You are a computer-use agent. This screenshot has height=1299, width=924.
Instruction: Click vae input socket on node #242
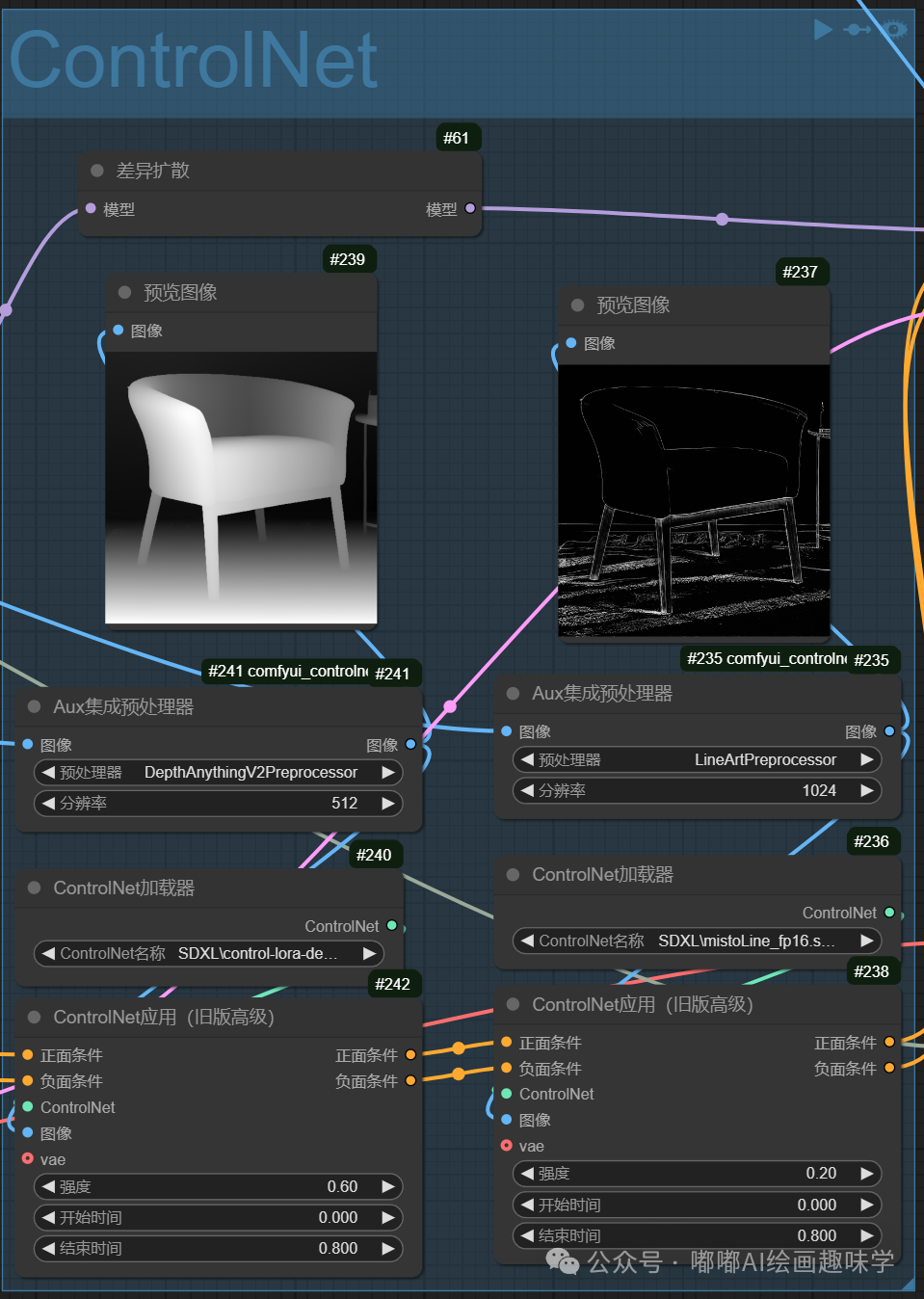(x=28, y=1158)
